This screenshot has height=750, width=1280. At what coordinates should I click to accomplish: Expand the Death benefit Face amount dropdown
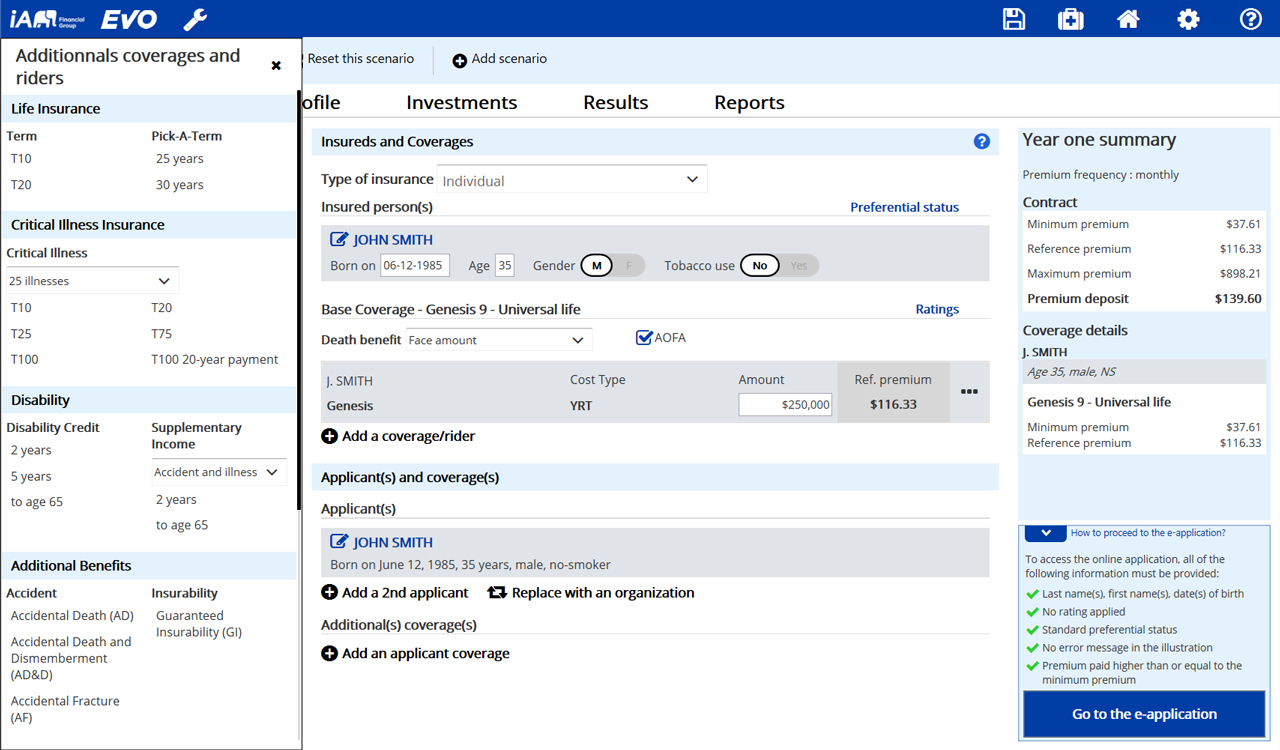(498, 340)
